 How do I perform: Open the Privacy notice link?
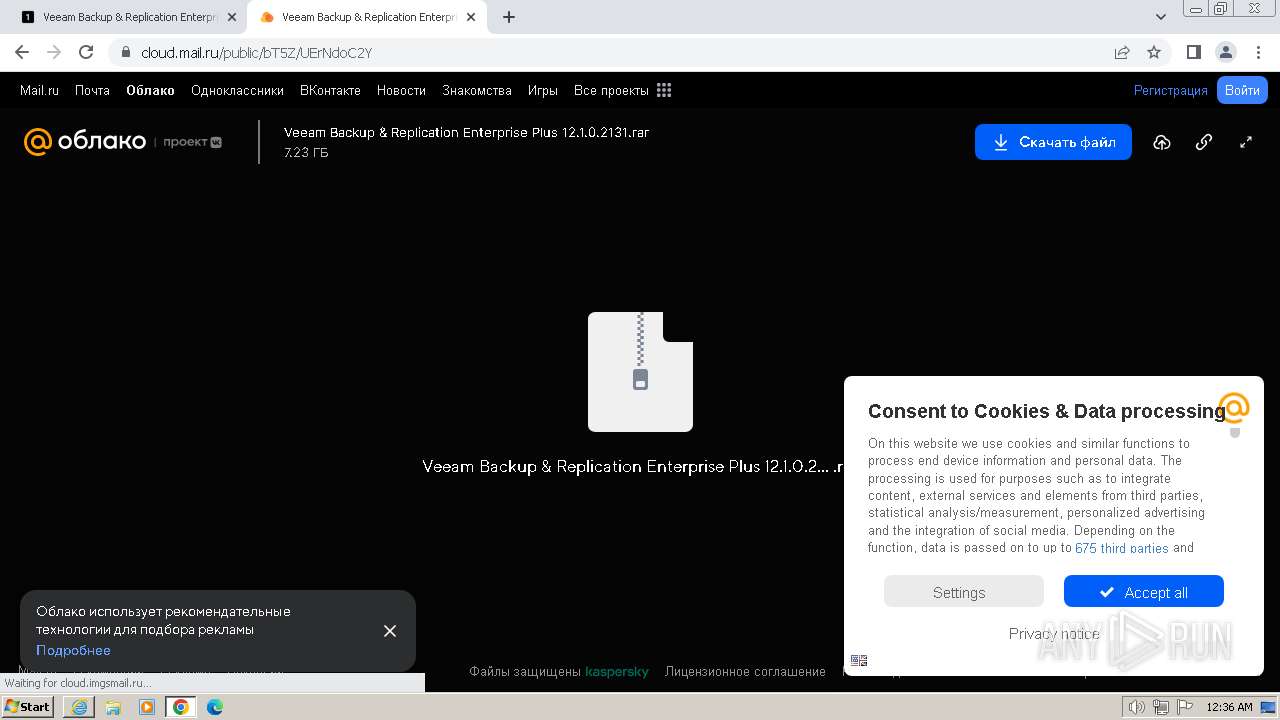(1053, 634)
